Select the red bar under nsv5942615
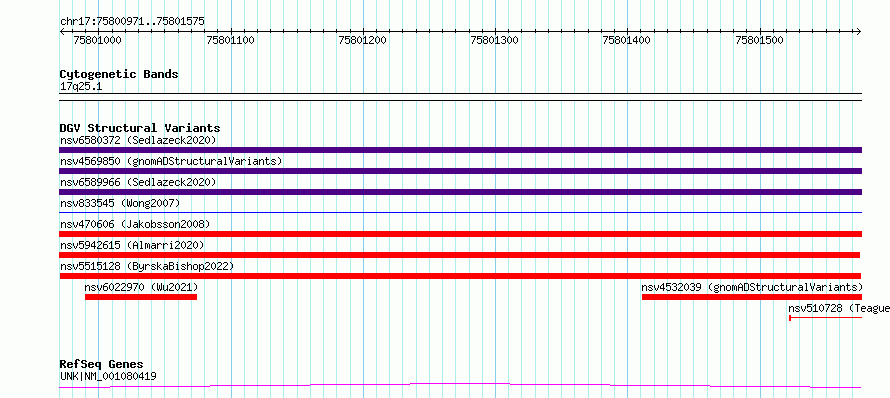 460,255
